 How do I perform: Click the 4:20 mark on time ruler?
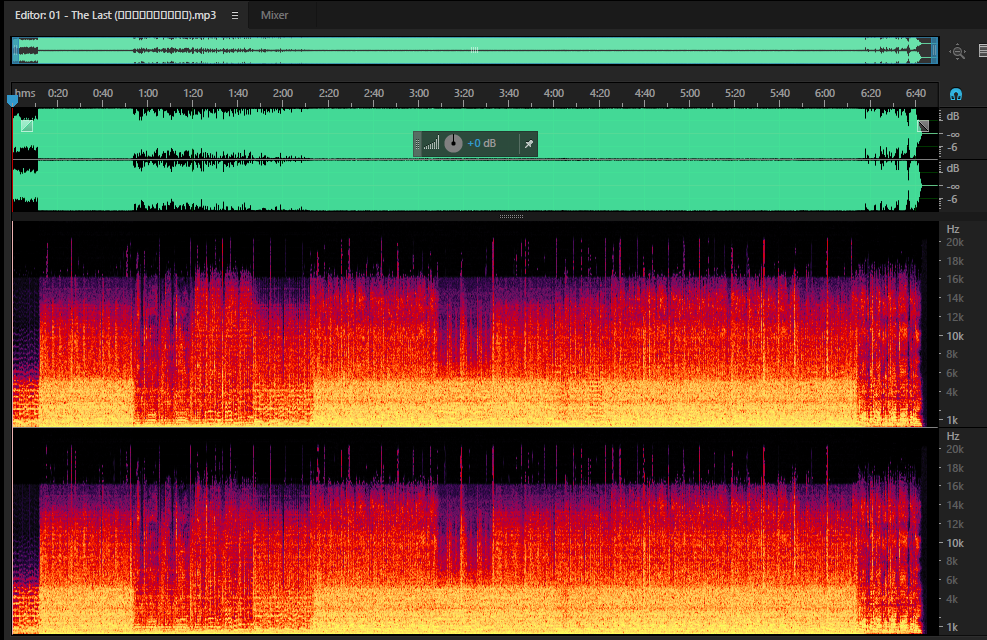599,93
